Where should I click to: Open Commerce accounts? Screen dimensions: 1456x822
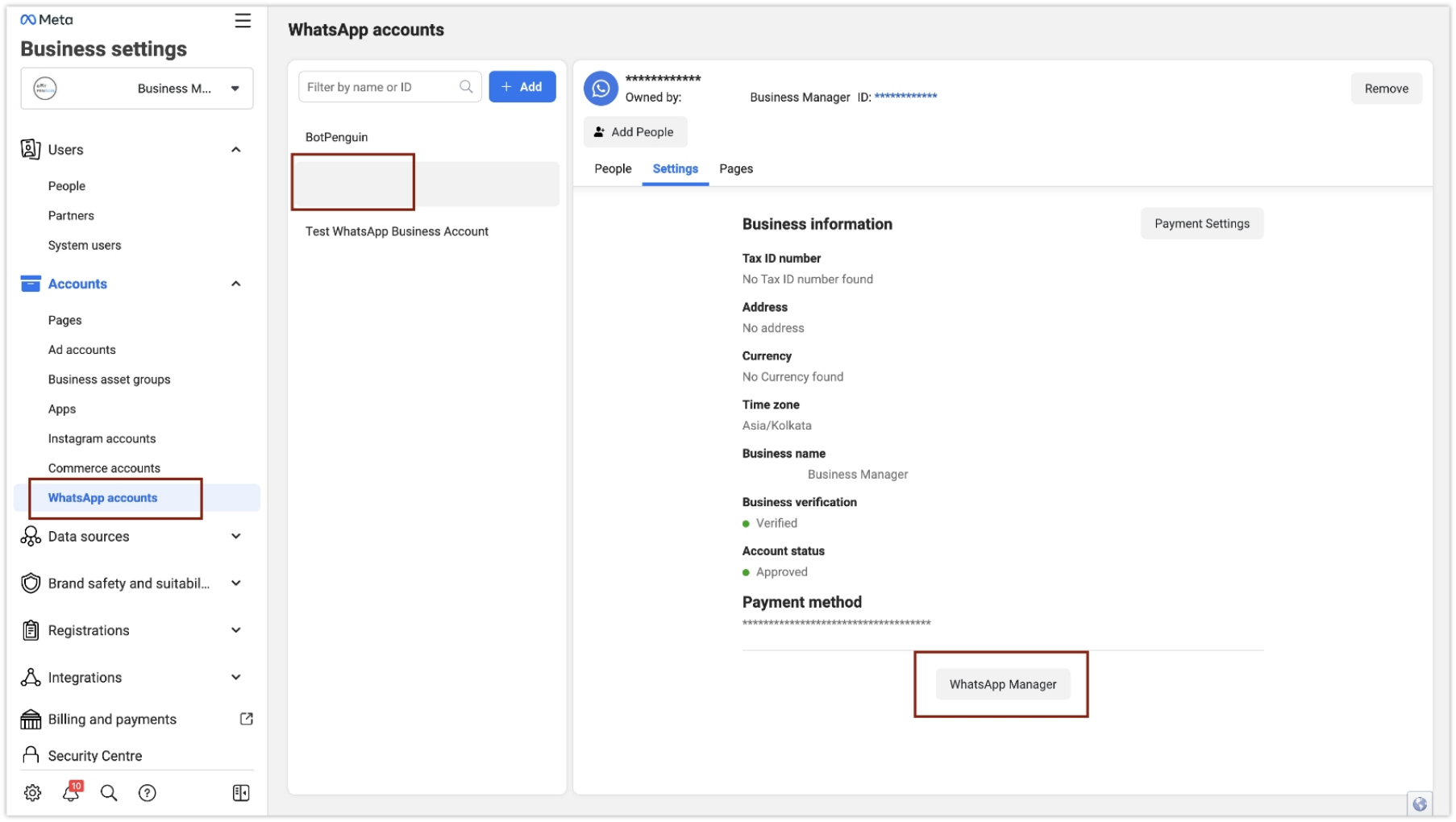coord(105,468)
